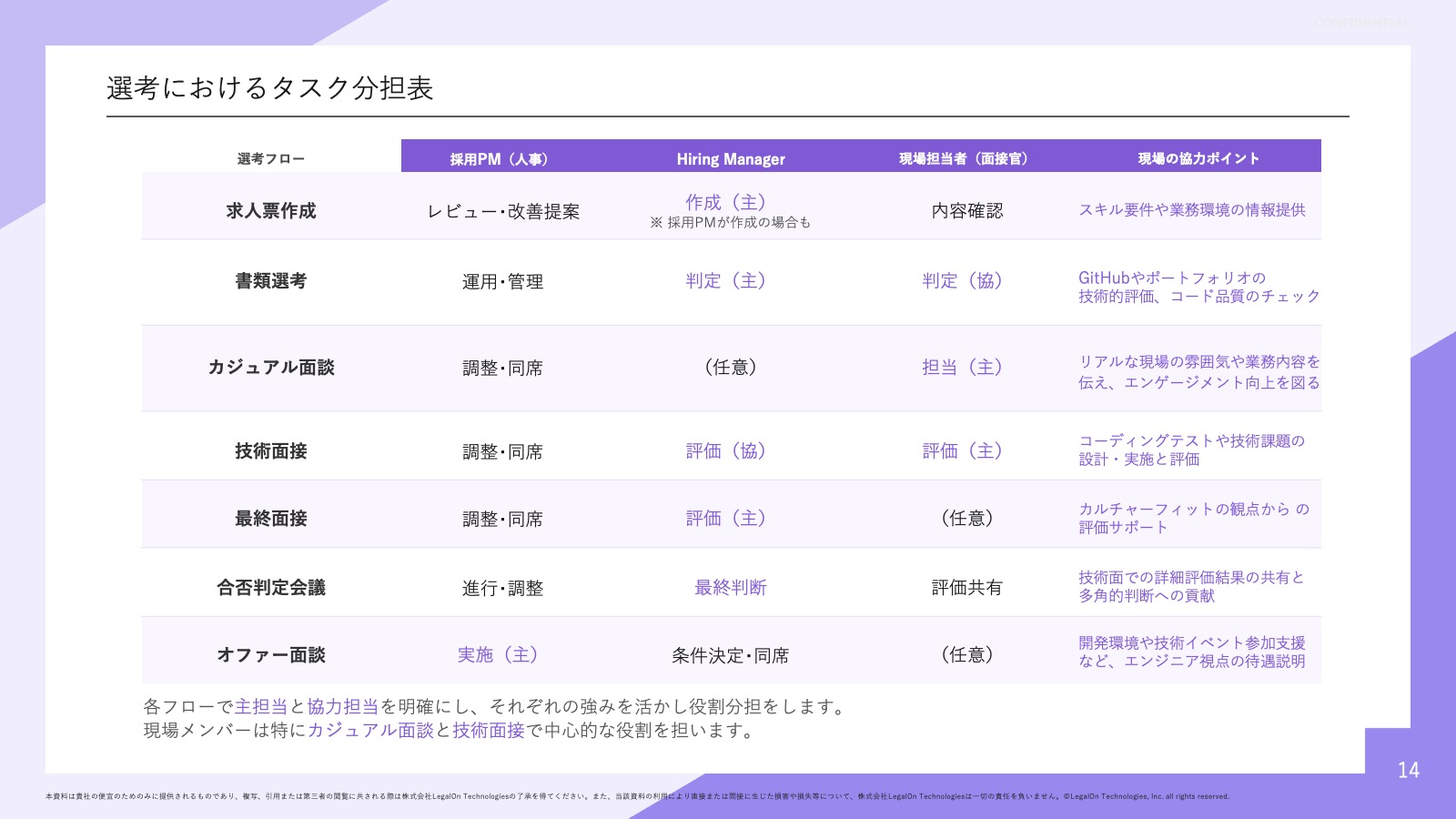Click the 評価(協) cell
Image resolution: width=1456 pixels, height=819 pixels.
[727, 451]
